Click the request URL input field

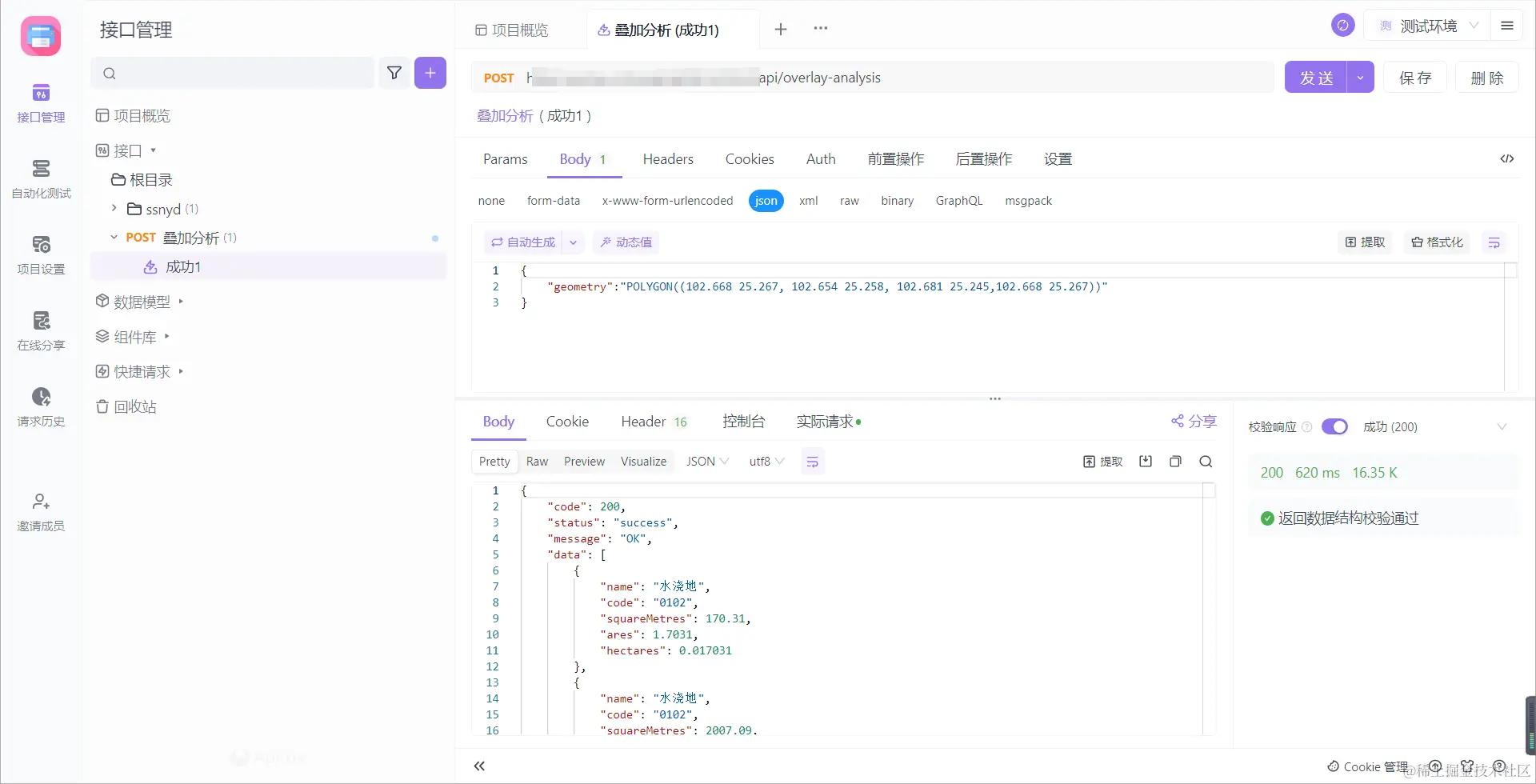(872, 78)
